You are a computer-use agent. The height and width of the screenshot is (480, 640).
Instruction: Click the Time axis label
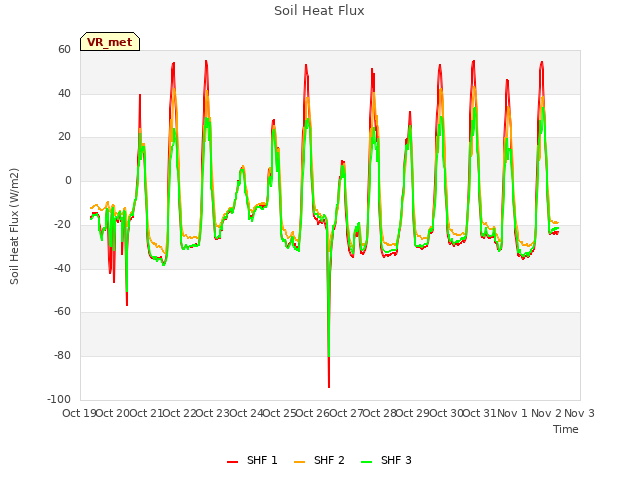coord(566,429)
